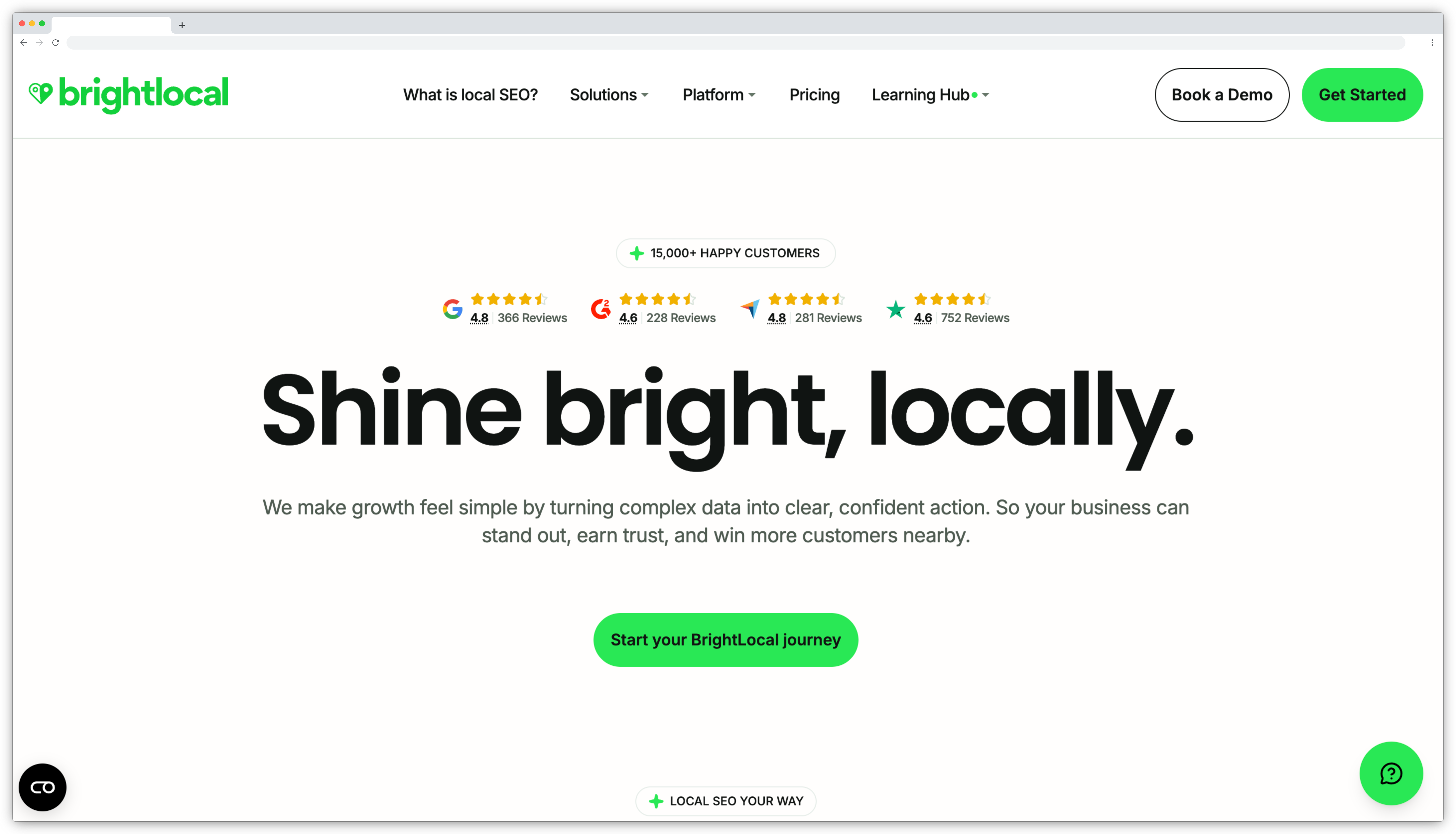Open a new tab with the plus icon
This screenshot has width=1456, height=834.
[x=182, y=25]
